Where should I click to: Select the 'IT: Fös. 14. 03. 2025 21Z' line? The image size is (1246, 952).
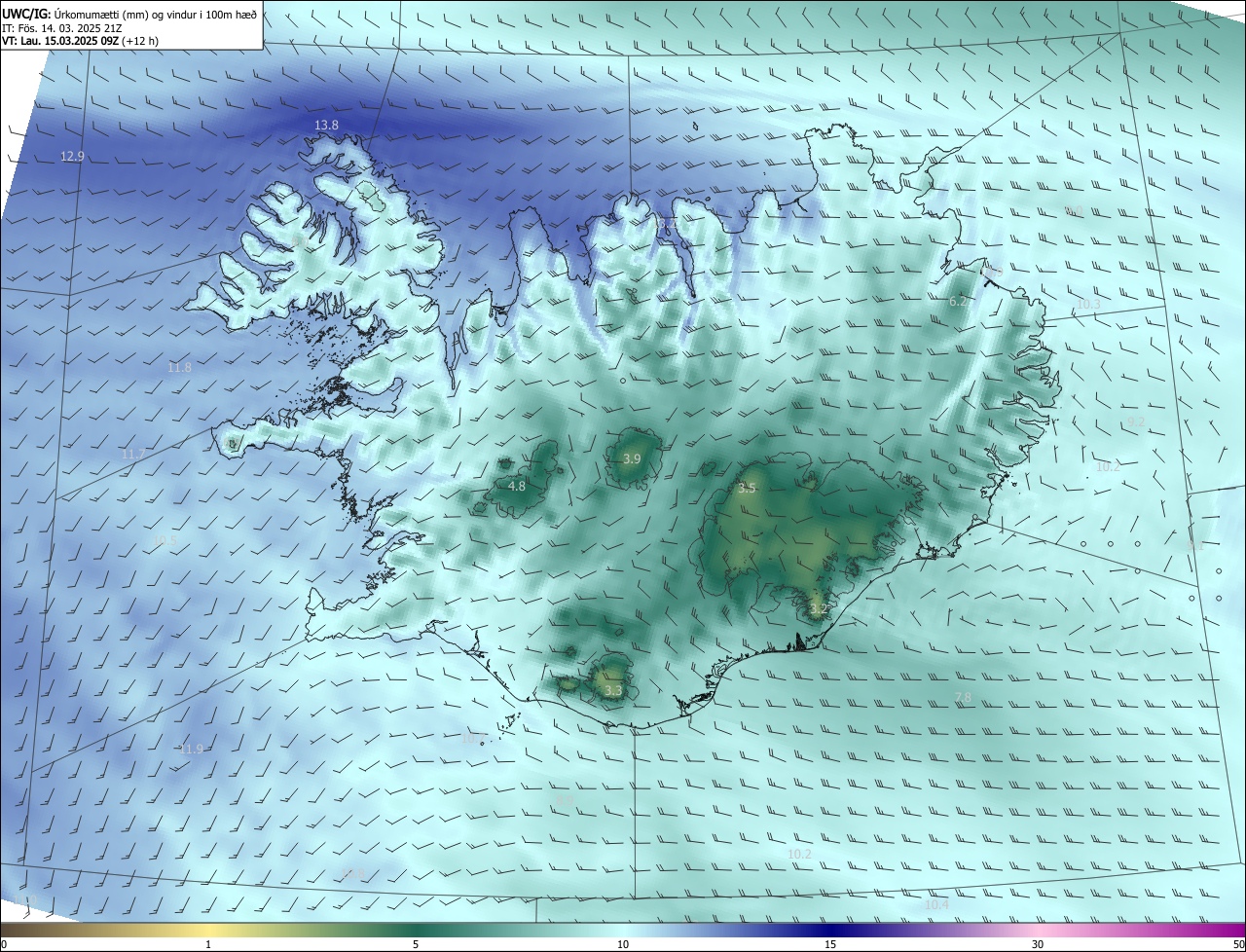(x=61, y=28)
